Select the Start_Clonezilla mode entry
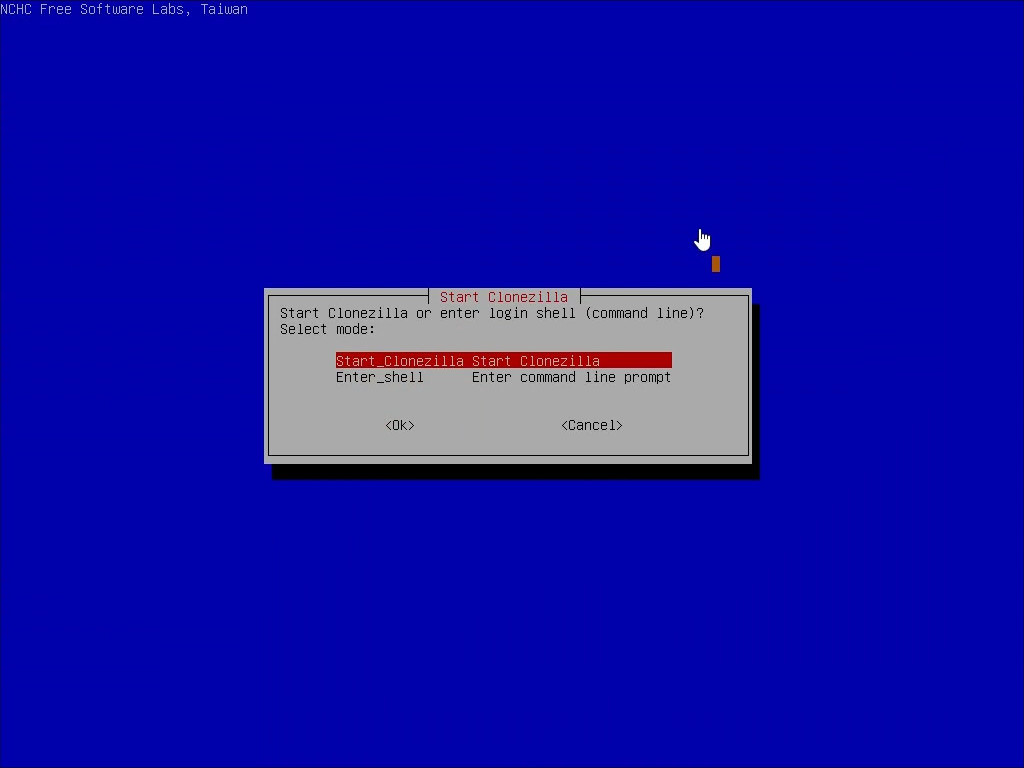Viewport: 1024px width, 768px height. tap(399, 361)
